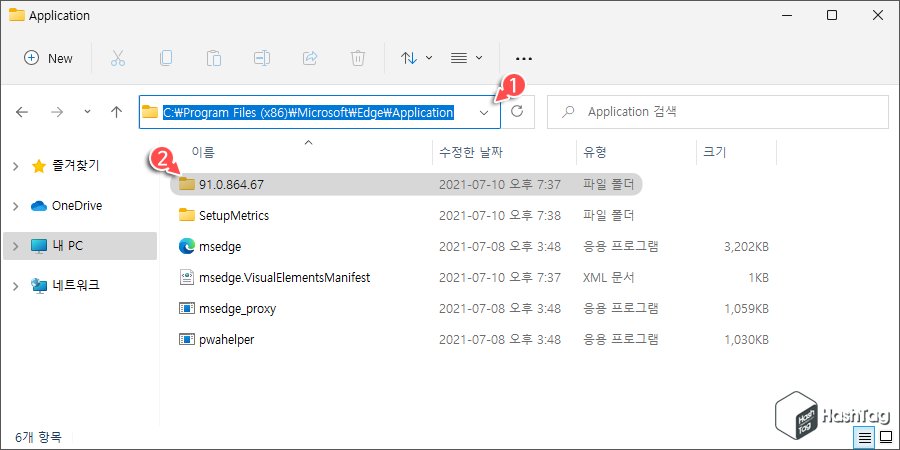Go up one folder level

point(117,112)
